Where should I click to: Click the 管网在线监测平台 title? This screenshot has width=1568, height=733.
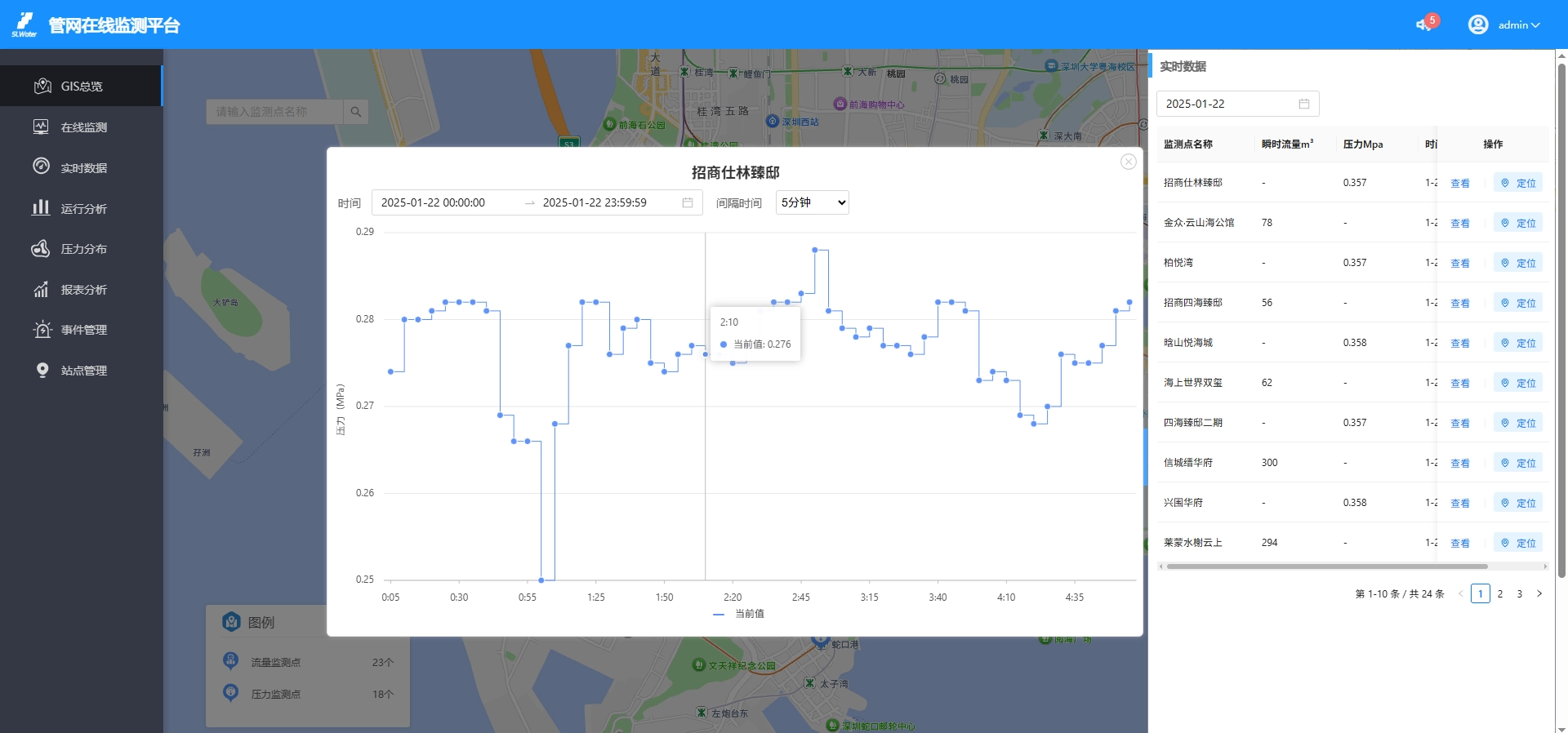pos(114,25)
